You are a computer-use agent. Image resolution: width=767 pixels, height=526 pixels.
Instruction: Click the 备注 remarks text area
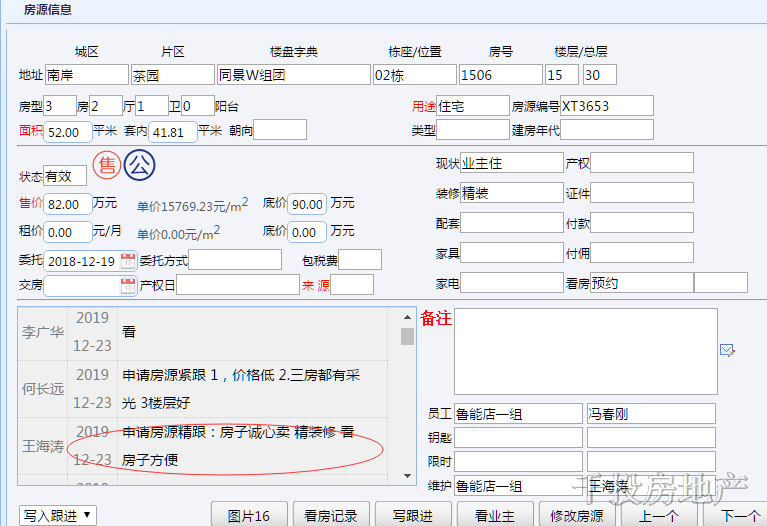pos(585,351)
